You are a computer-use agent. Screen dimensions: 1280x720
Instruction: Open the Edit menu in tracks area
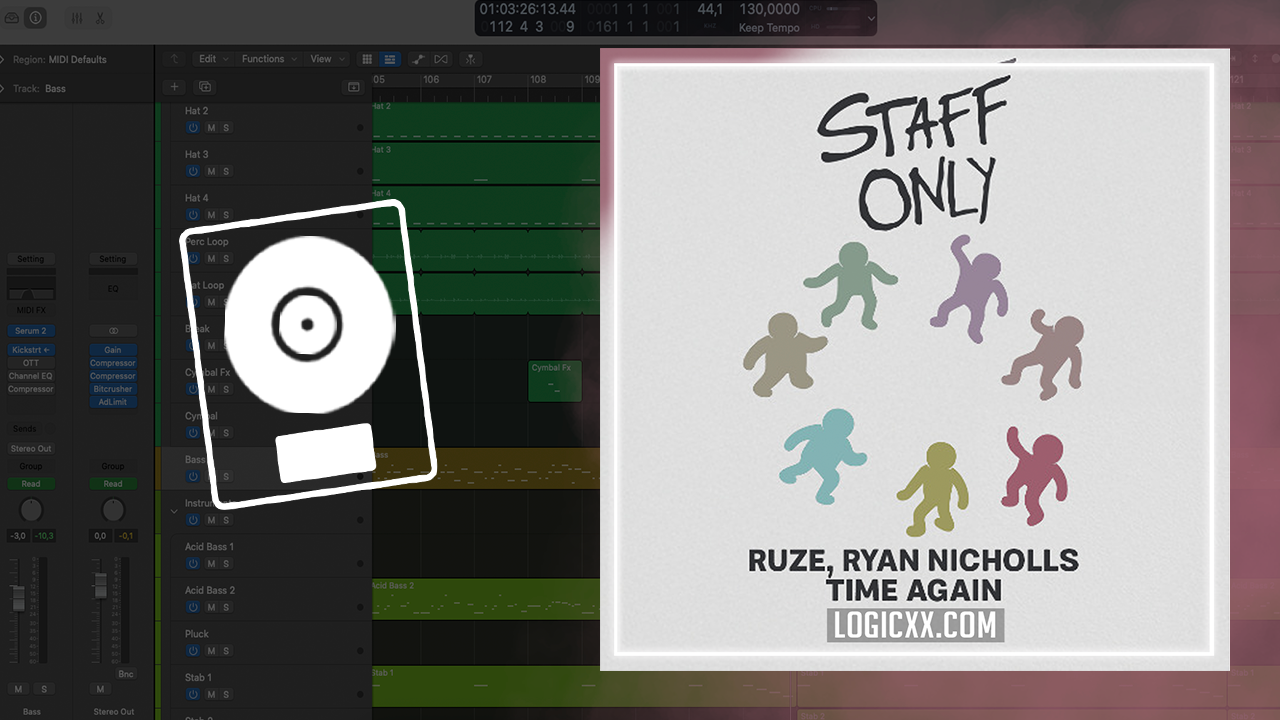tap(212, 59)
